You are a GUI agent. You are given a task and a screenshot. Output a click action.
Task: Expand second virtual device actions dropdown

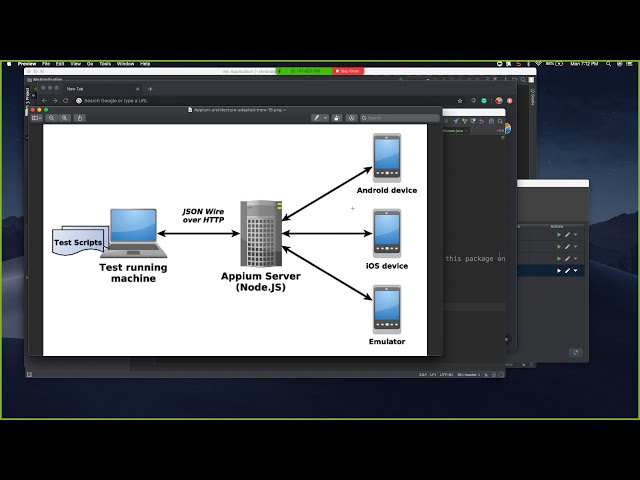576,247
